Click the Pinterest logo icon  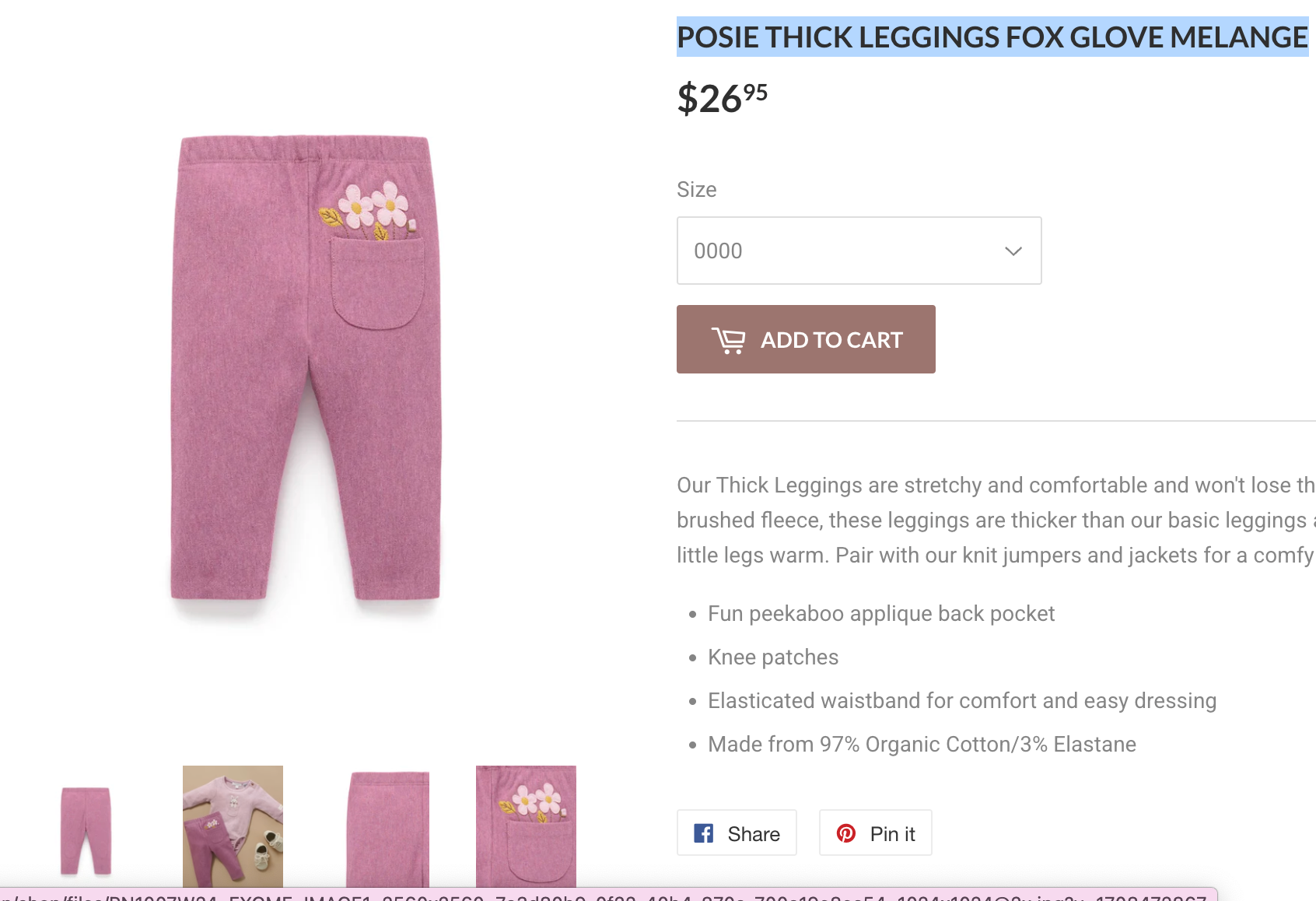click(846, 833)
